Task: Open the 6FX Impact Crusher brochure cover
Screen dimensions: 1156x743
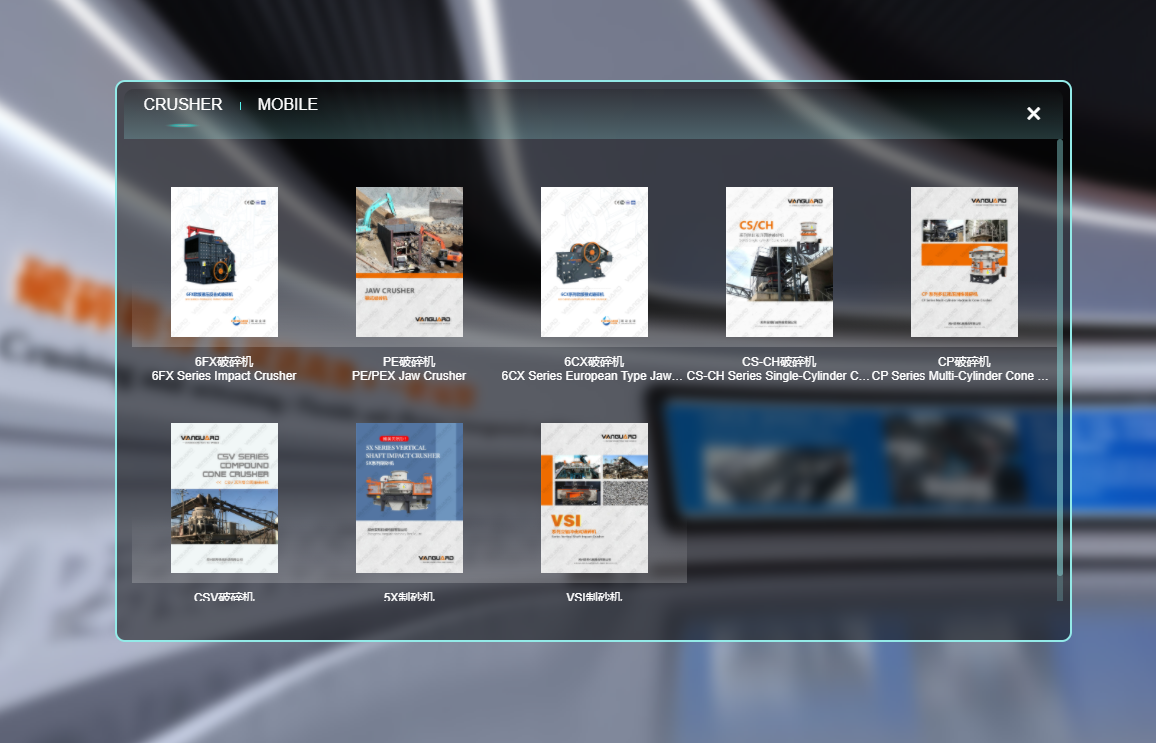Action: [x=224, y=262]
